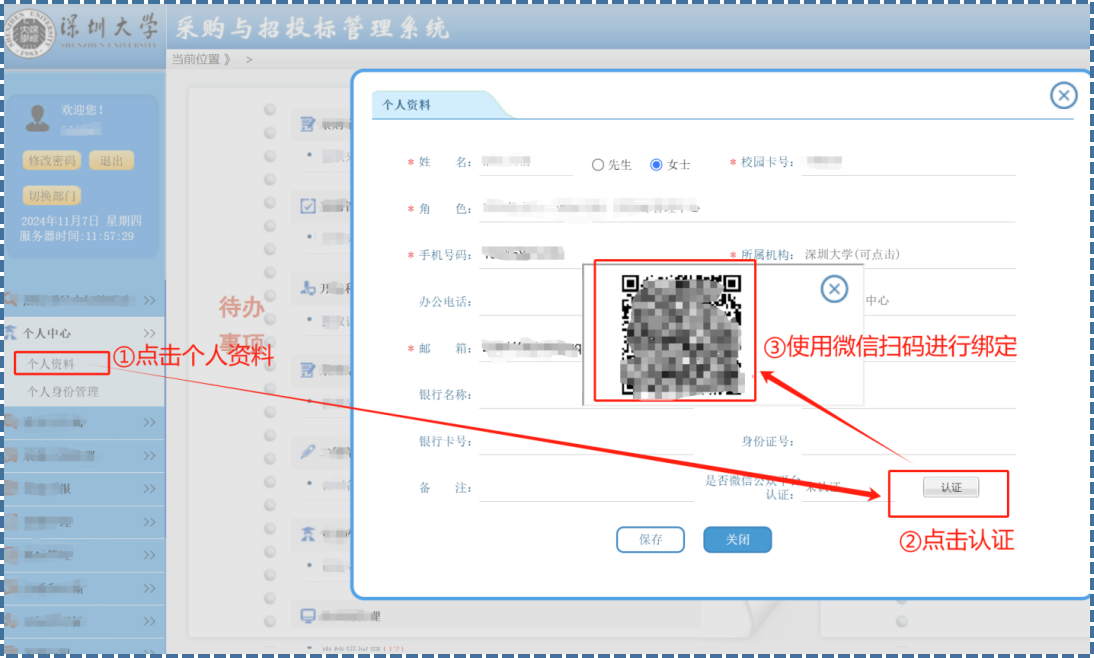Collapse the 个人中心 menu section
Screen dimensions: 1094x658
pyautogui.click(x=82, y=333)
